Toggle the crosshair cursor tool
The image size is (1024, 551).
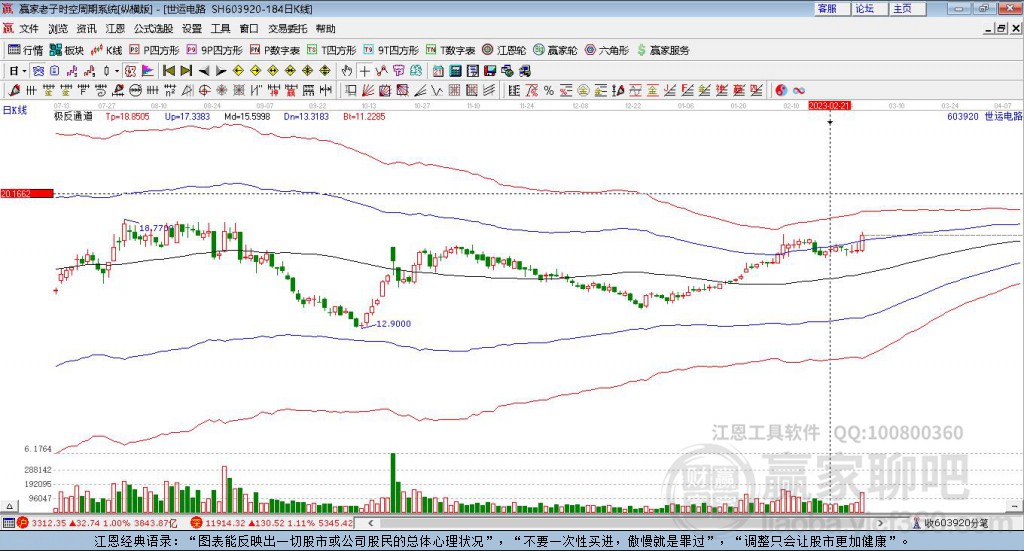click(x=364, y=71)
